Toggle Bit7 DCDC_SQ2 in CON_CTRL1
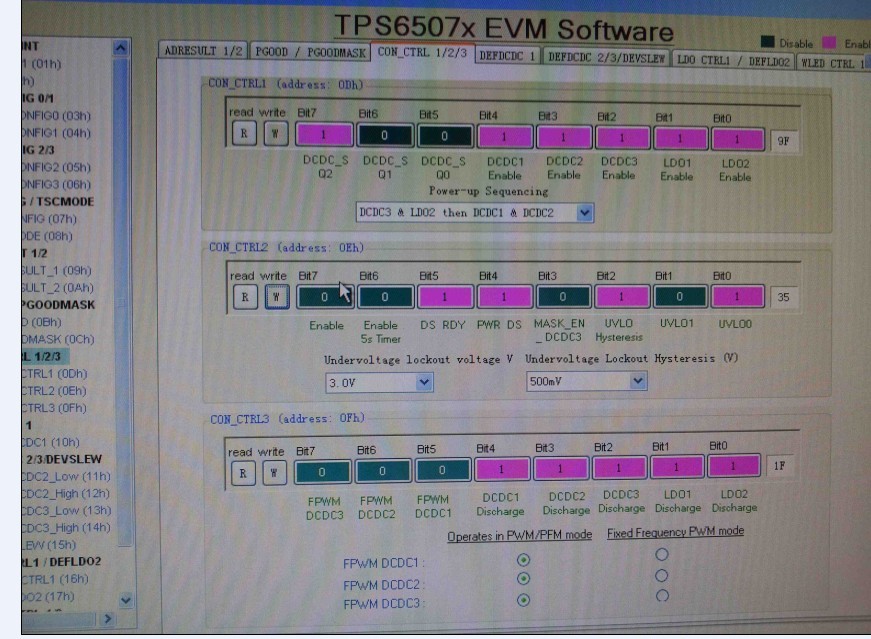Image resolution: width=871 pixels, height=639 pixels. pos(324,135)
